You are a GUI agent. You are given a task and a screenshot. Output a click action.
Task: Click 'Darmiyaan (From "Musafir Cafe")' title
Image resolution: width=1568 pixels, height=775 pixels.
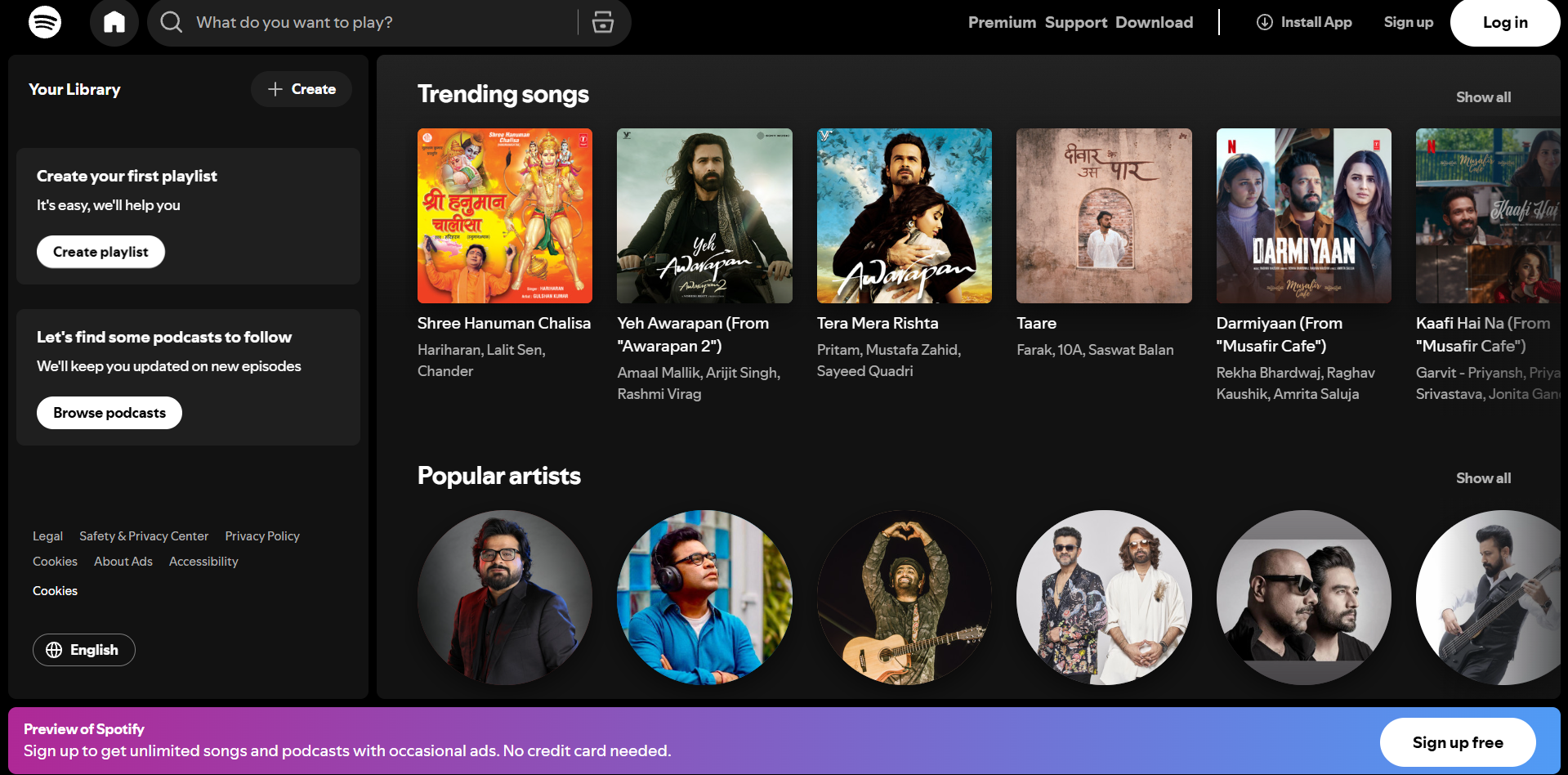coord(1280,334)
